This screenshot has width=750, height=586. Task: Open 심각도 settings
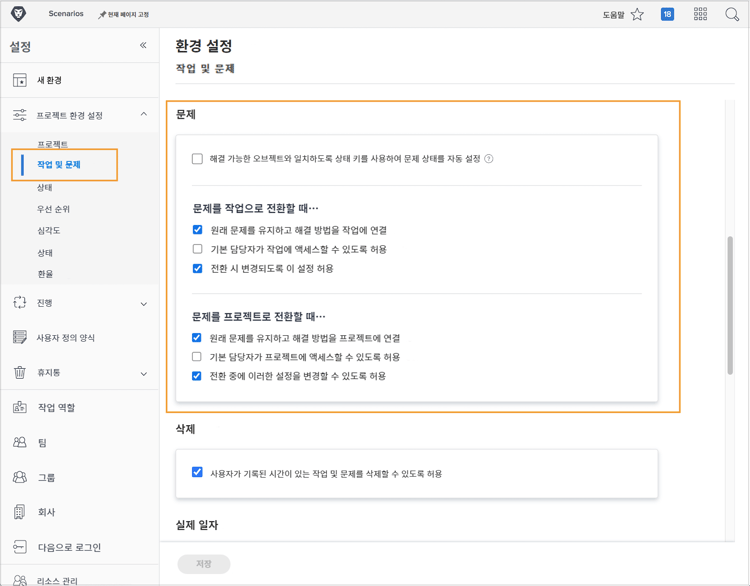48,231
